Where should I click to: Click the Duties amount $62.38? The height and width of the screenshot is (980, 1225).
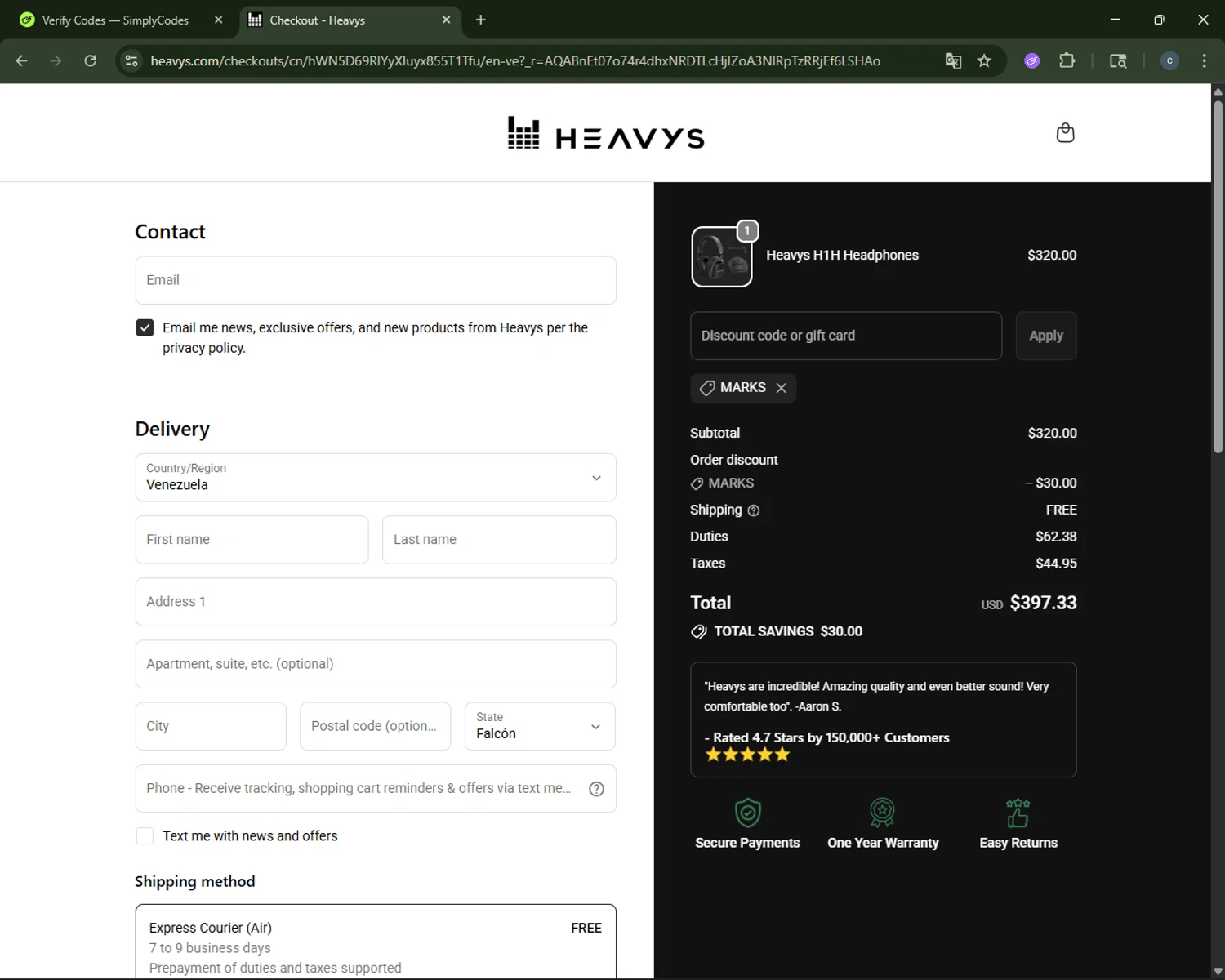[x=1056, y=537]
